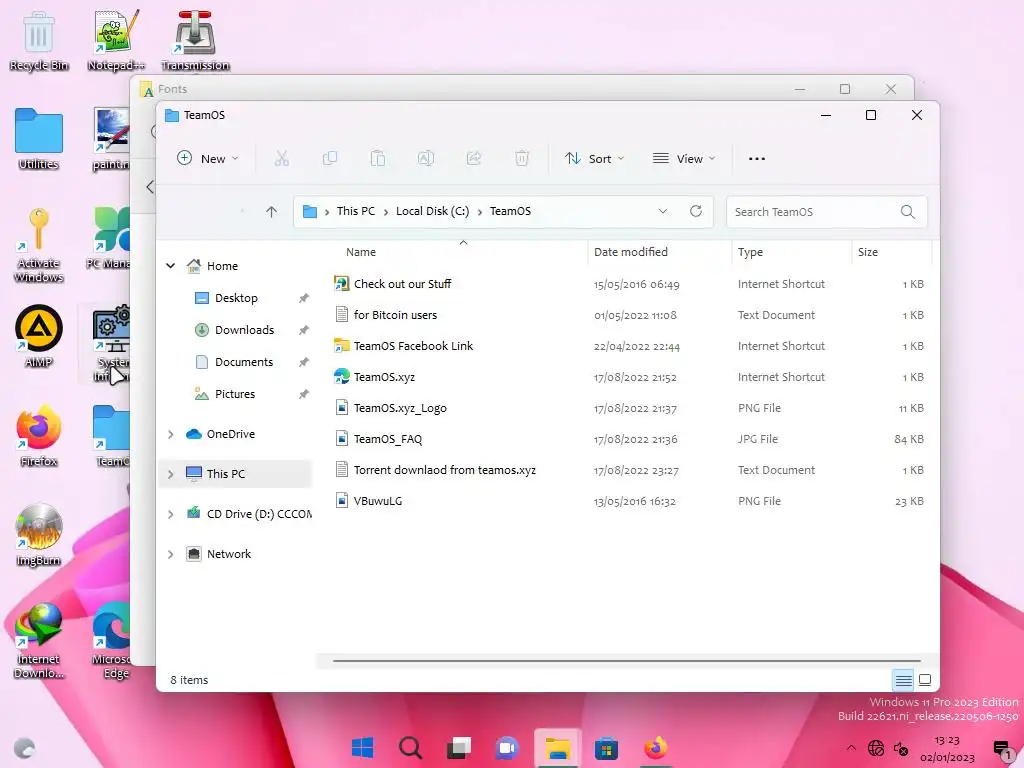Sort by Date modified column header
Image resolution: width=1024 pixels, height=768 pixels.
[631, 252]
